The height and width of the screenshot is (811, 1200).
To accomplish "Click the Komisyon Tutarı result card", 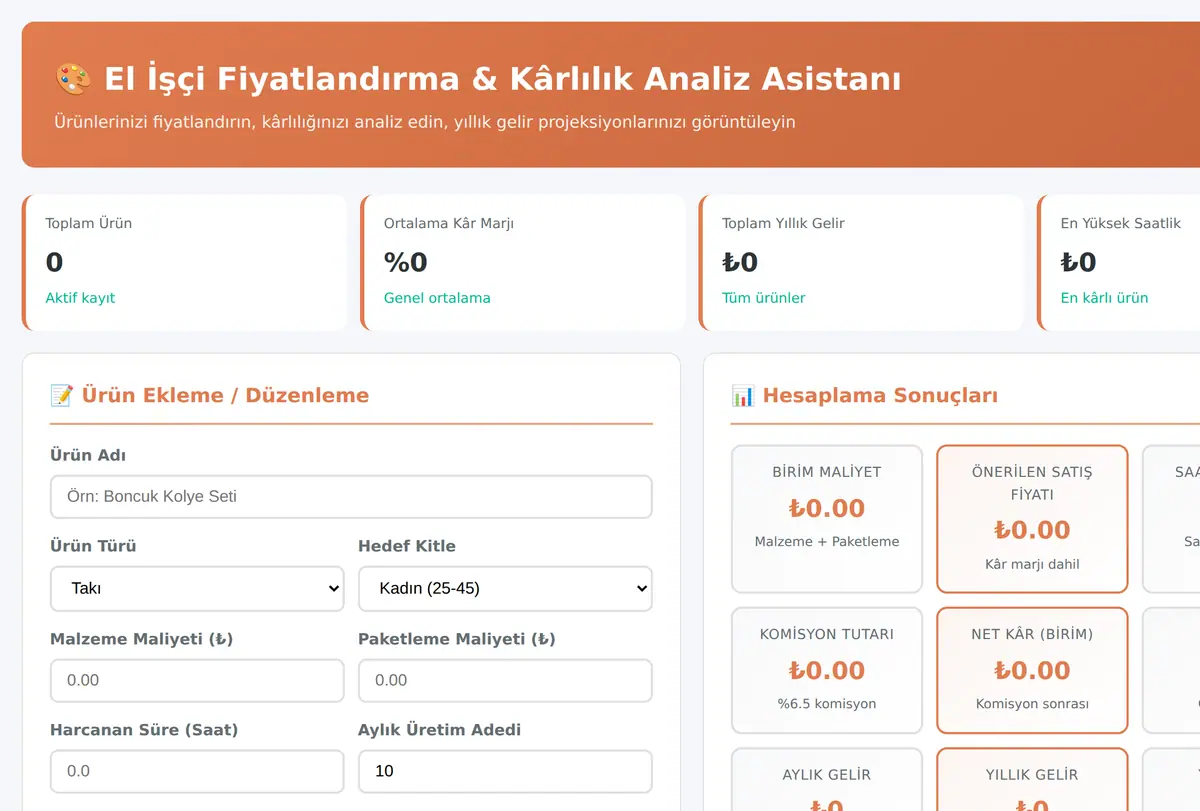I will tap(827, 670).
